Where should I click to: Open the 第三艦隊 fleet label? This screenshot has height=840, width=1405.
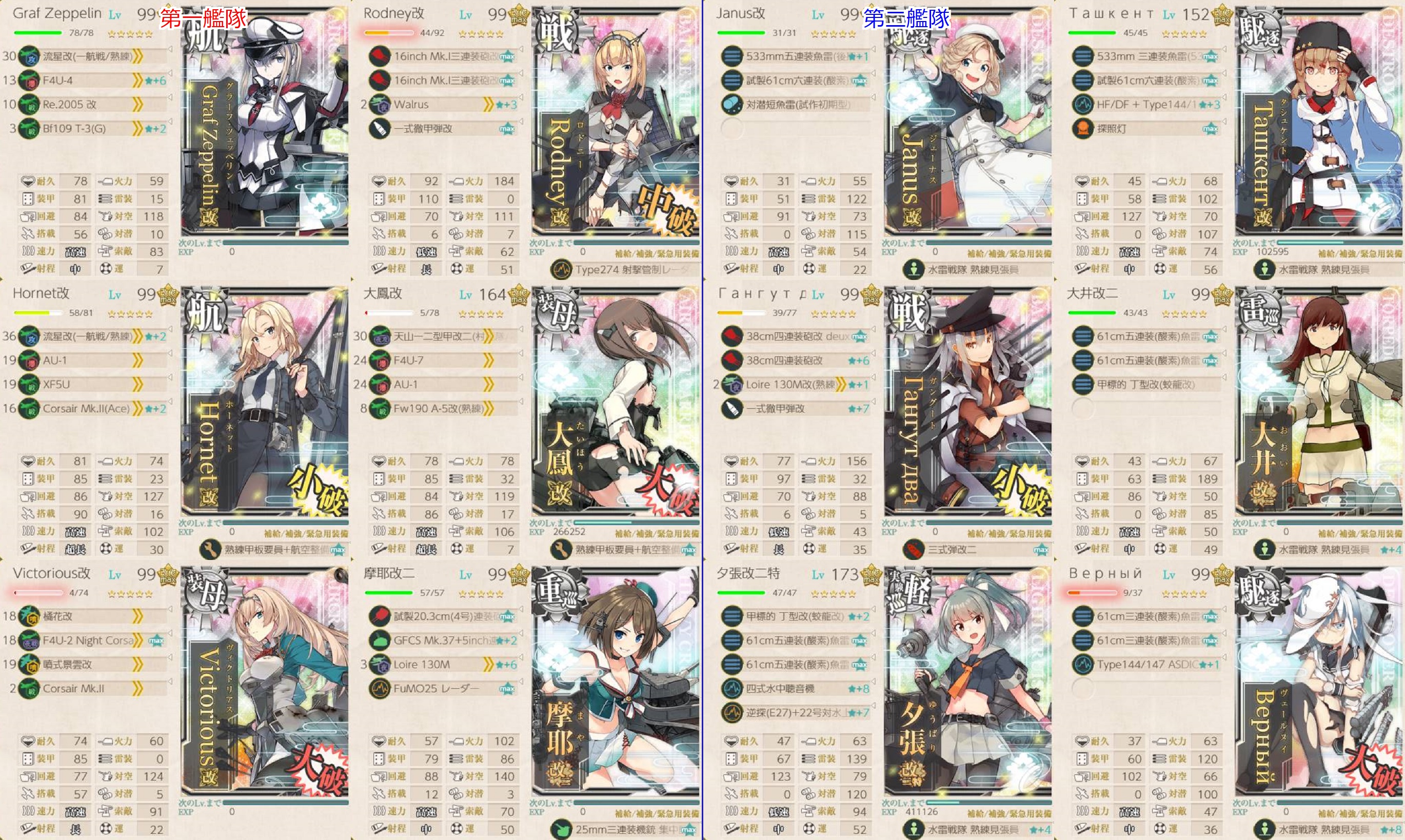(x=906, y=18)
